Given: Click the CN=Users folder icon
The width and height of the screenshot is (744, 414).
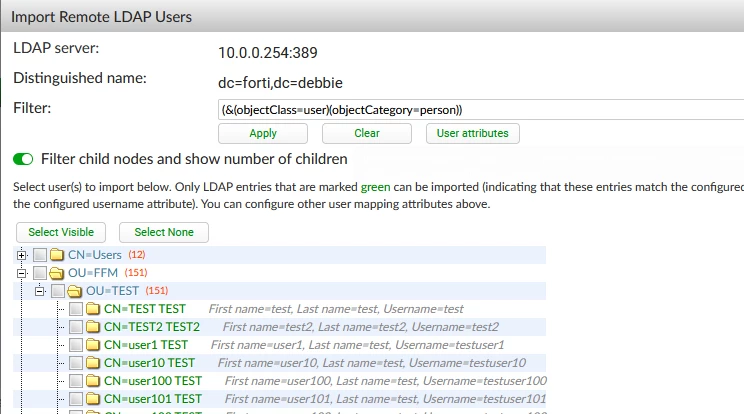Looking at the screenshot, I should pos(57,255).
